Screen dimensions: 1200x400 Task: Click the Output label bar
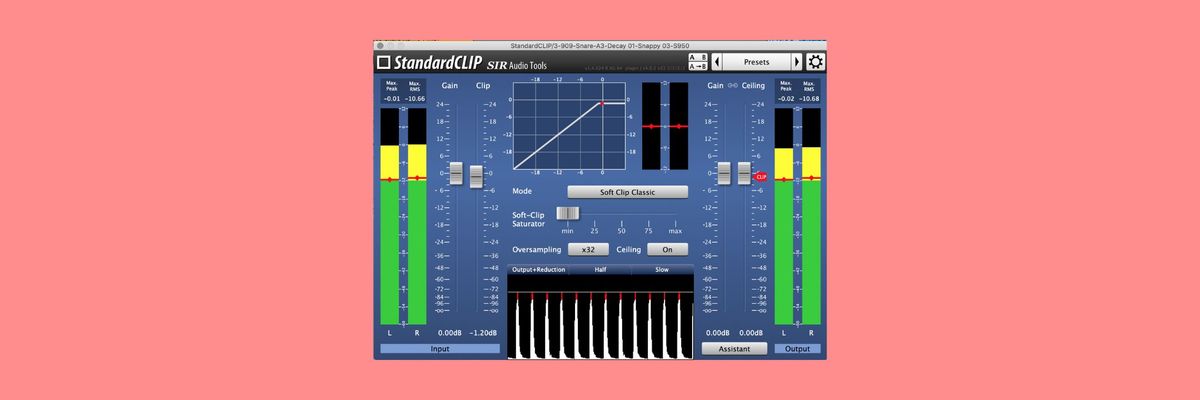click(798, 349)
